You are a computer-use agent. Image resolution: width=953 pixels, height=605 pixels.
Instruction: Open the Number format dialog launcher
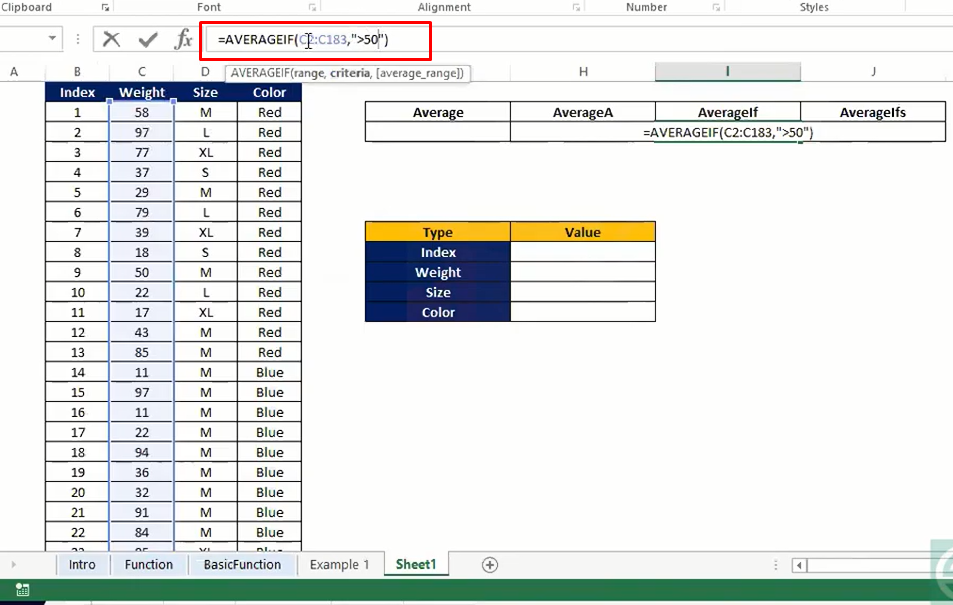pos(716,7)
